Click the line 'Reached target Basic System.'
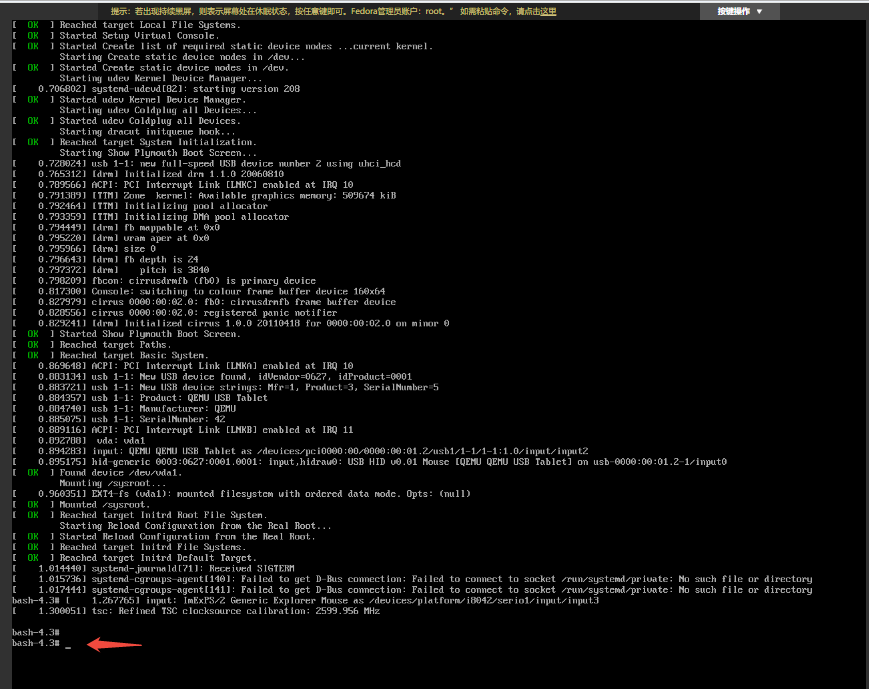 110,355
